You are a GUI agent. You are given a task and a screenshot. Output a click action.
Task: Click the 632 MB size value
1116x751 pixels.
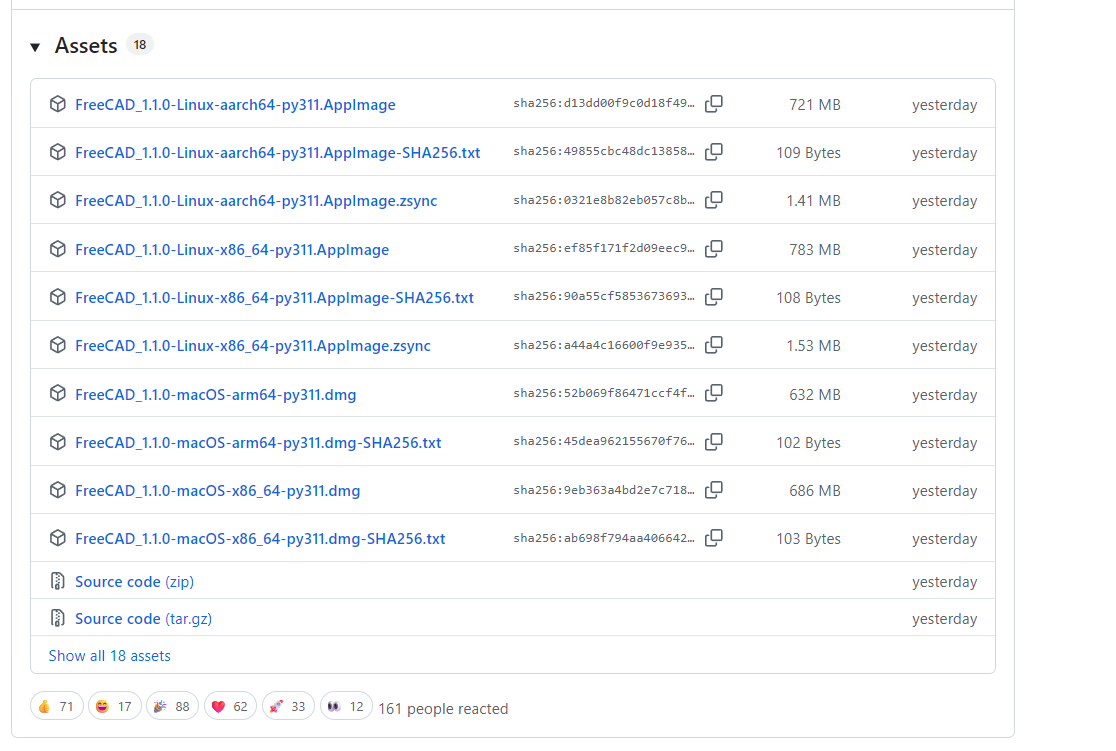pyautogui.click(x=815, y=394)
